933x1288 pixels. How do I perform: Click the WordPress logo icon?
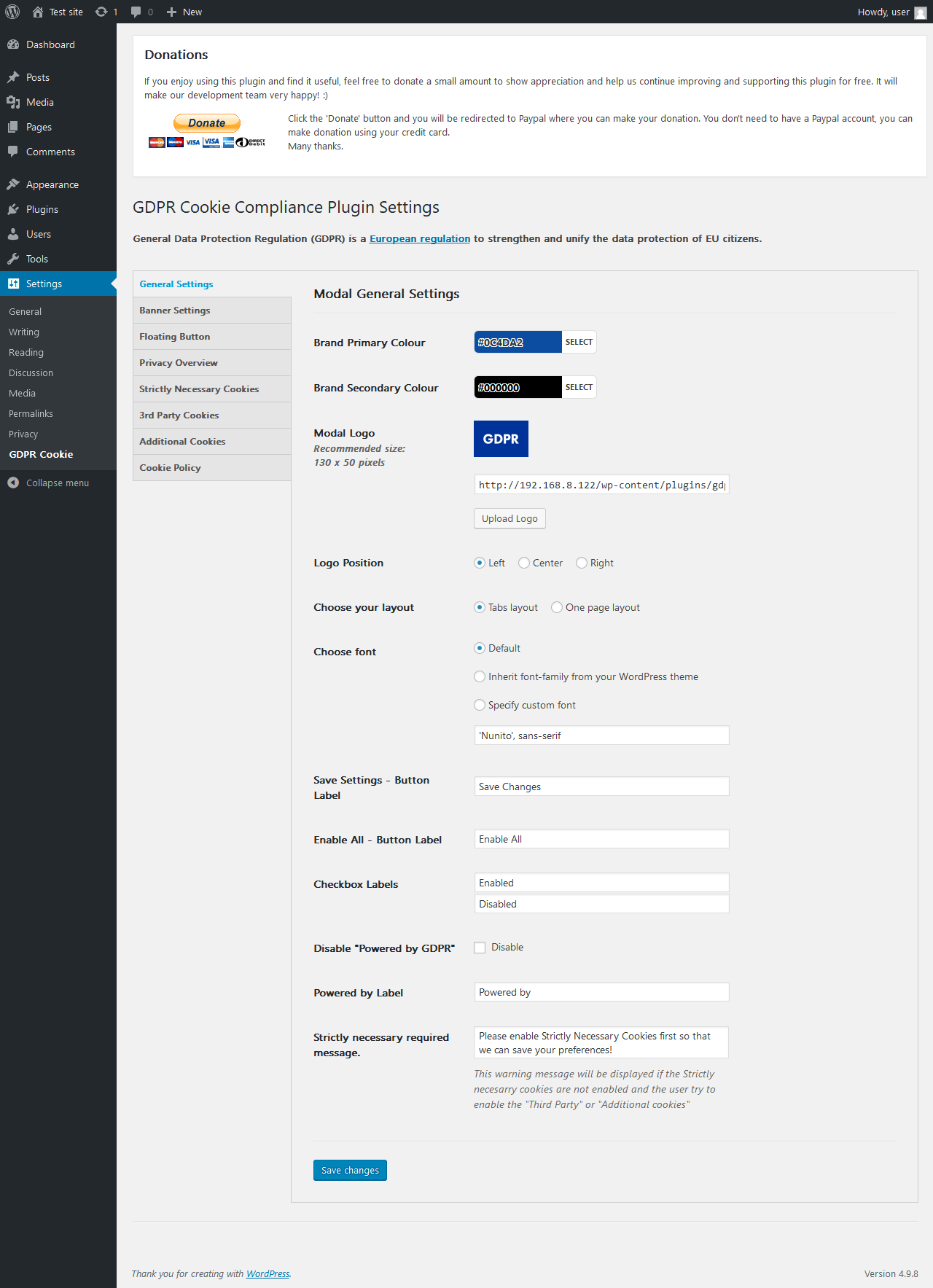[x=12, y=12]
